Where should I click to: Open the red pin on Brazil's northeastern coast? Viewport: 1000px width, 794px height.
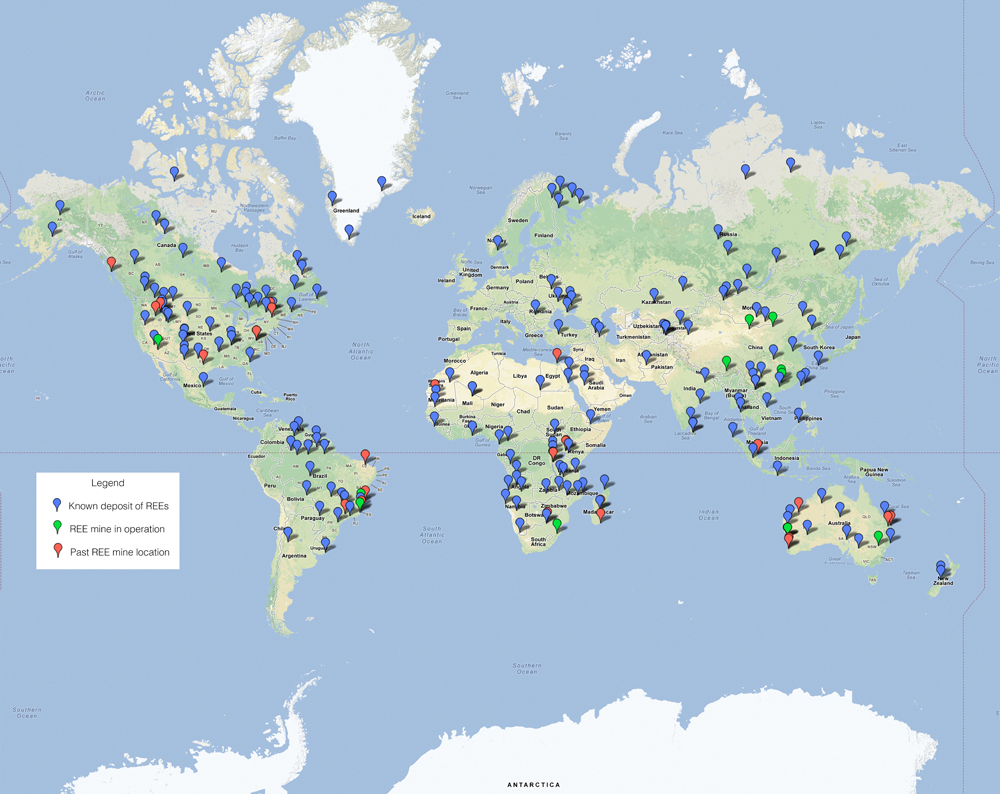(x=365, y=455)
